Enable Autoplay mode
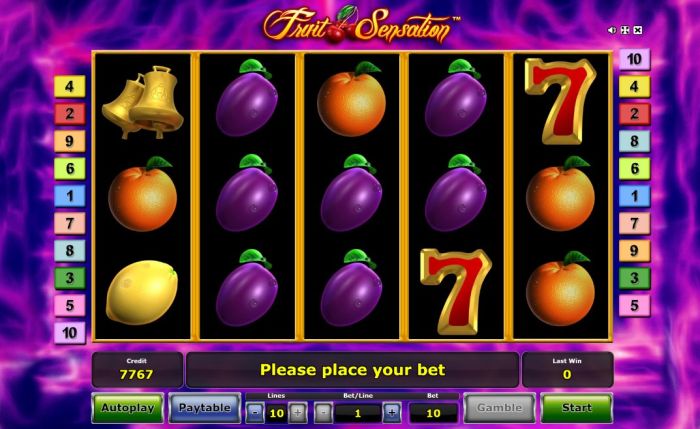Viewport: 700px width, 429px height. (x=128, y=408)
